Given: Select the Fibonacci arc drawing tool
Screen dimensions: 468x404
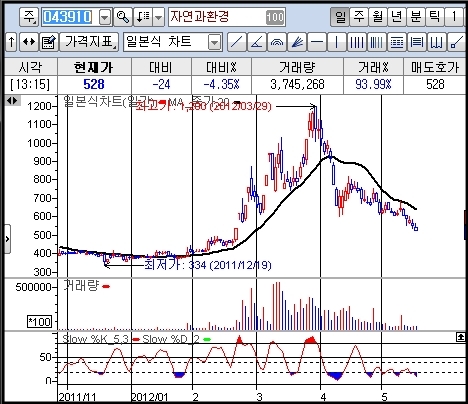Looking at the screenshot, I should point(277,42).
